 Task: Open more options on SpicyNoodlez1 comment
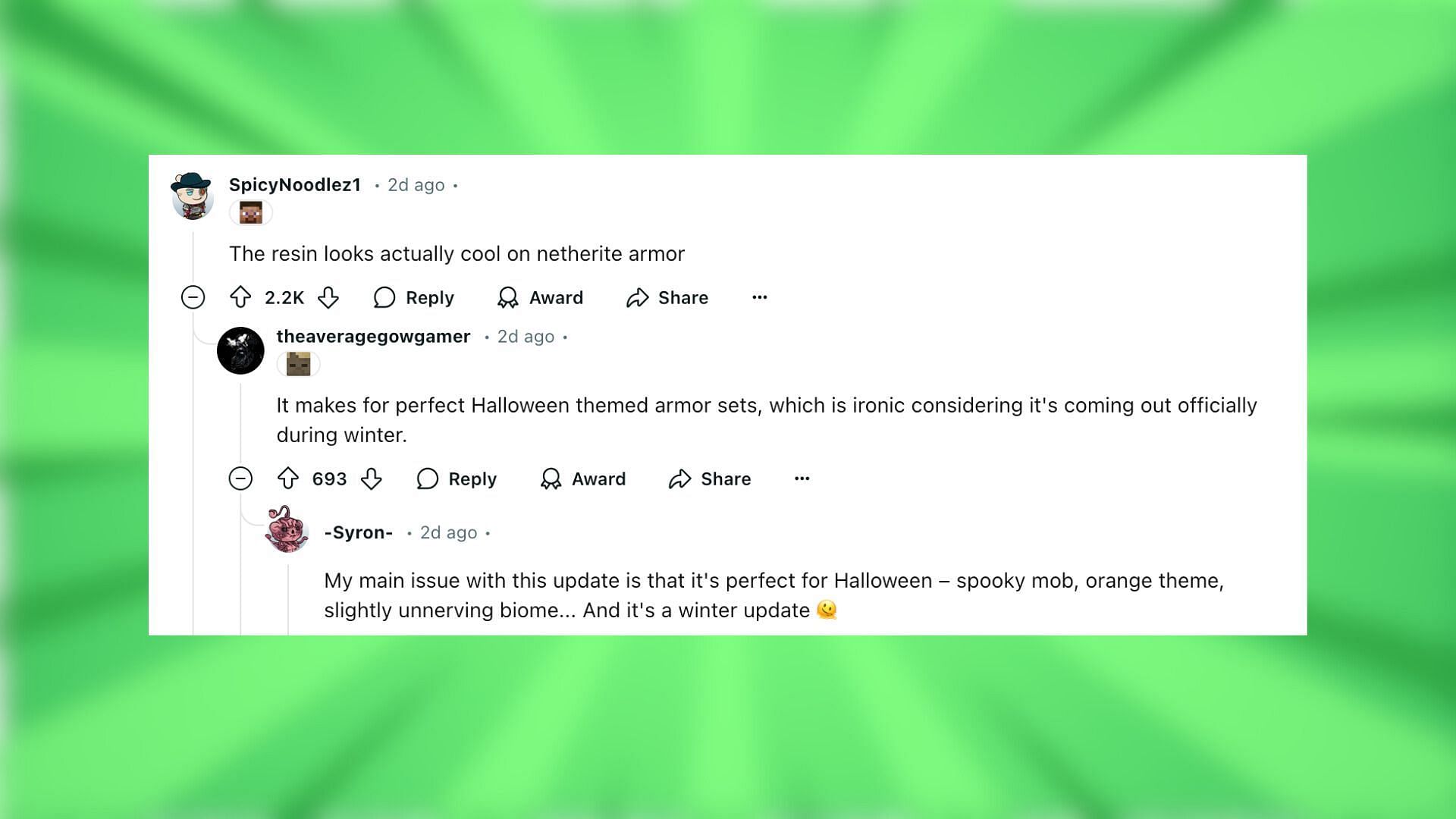tap(760, 296)
